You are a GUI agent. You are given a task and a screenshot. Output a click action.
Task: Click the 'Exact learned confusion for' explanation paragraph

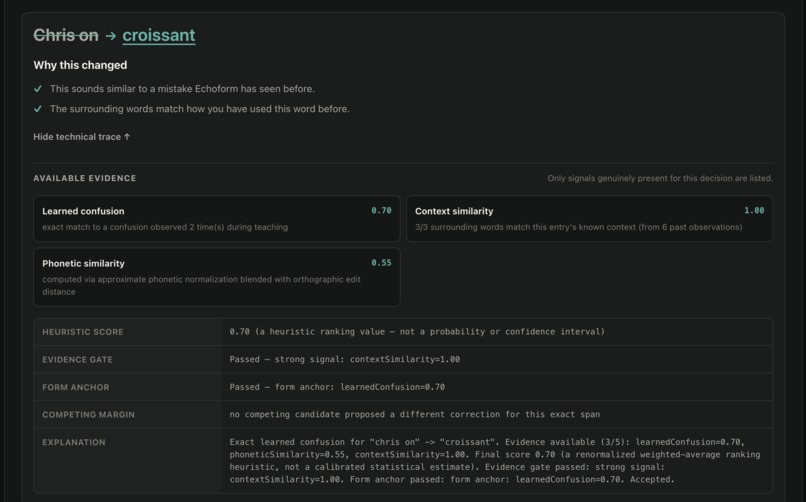[494, 461]
